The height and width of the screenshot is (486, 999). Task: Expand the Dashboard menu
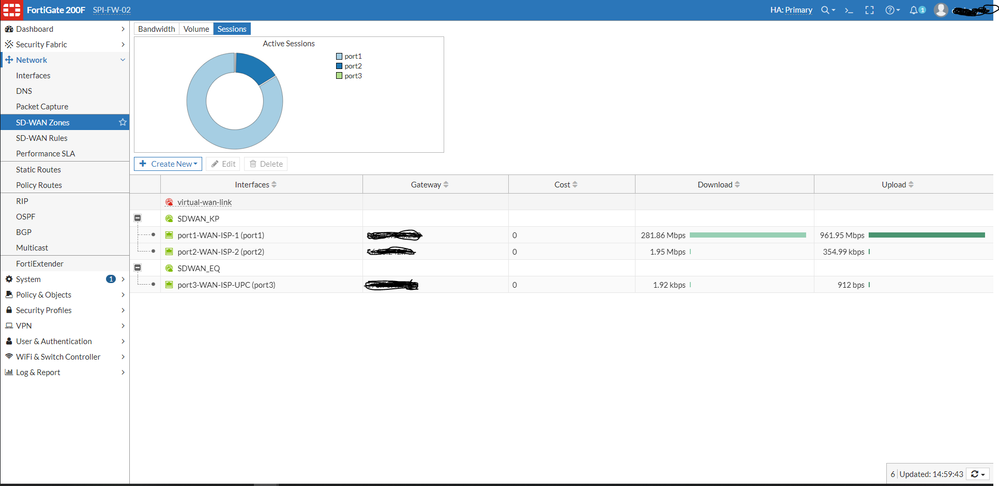(123, 29)
